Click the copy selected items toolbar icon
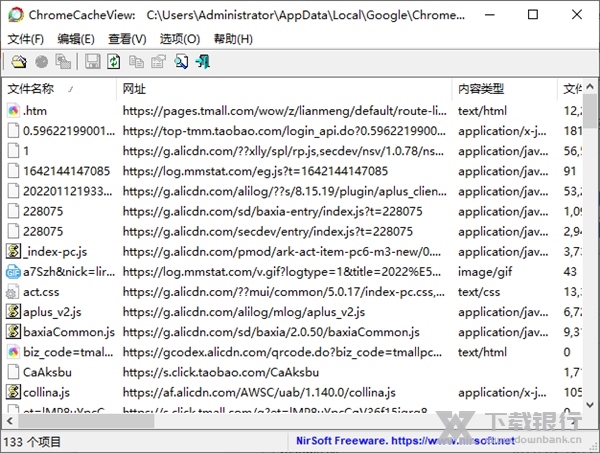 135,62
